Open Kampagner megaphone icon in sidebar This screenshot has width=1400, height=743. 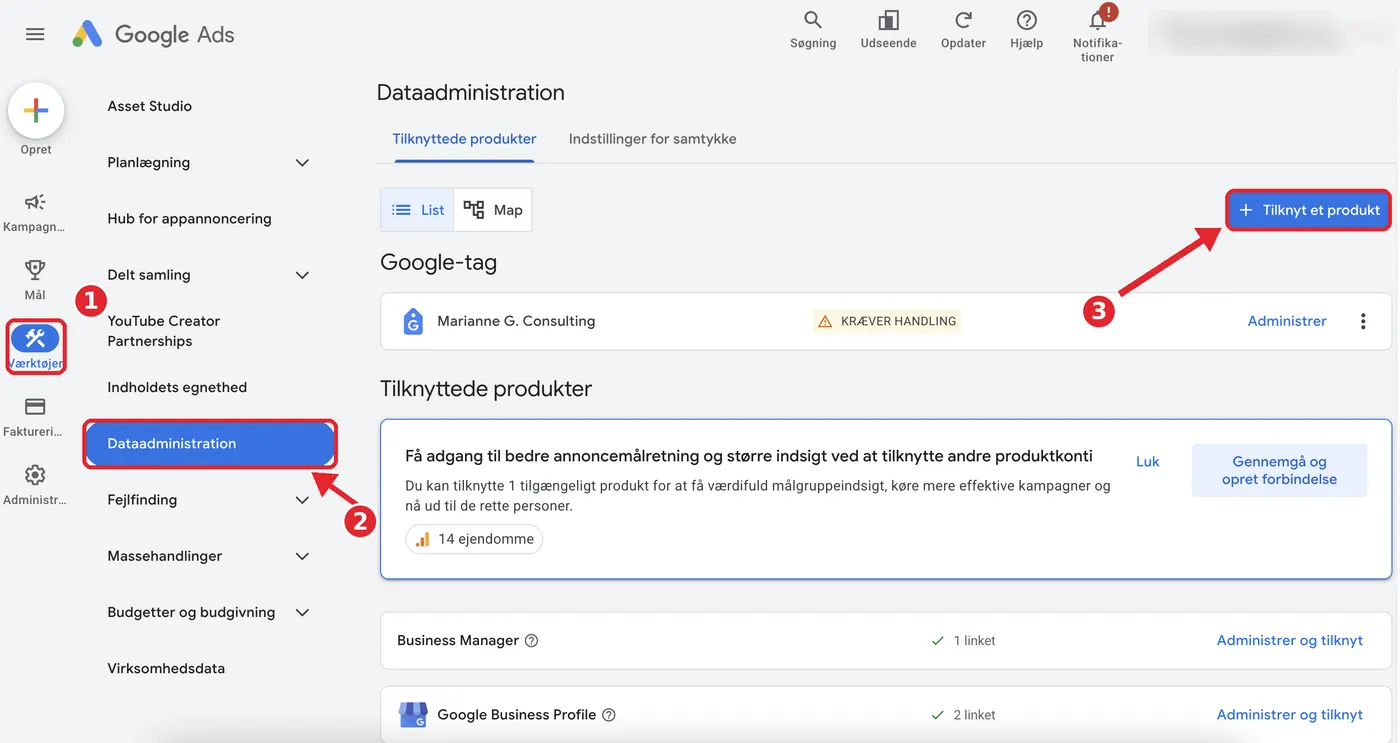click(x=35, y=203)
